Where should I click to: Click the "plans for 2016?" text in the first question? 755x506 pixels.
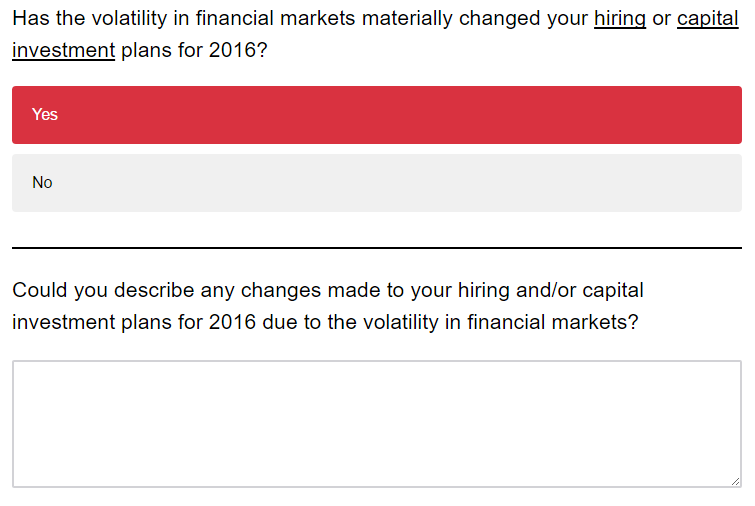(x=194, y=50)
